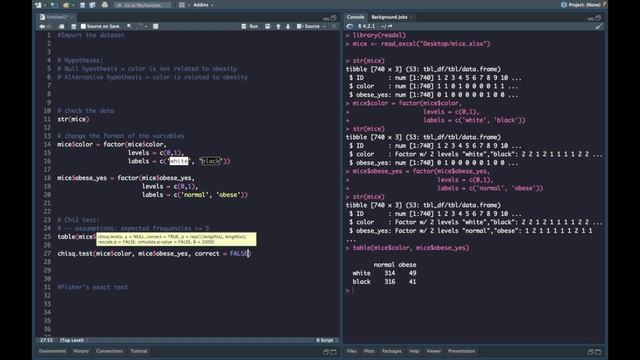Click the highlighted 'white' label on line 16
Screen dimensions: 640x360
point(179,161)
